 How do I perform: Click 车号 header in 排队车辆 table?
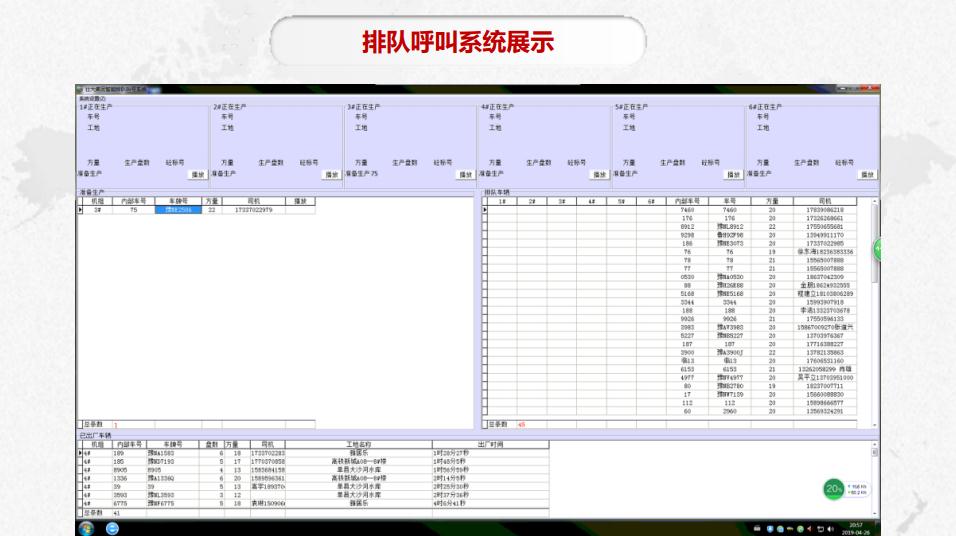(730, 201)
